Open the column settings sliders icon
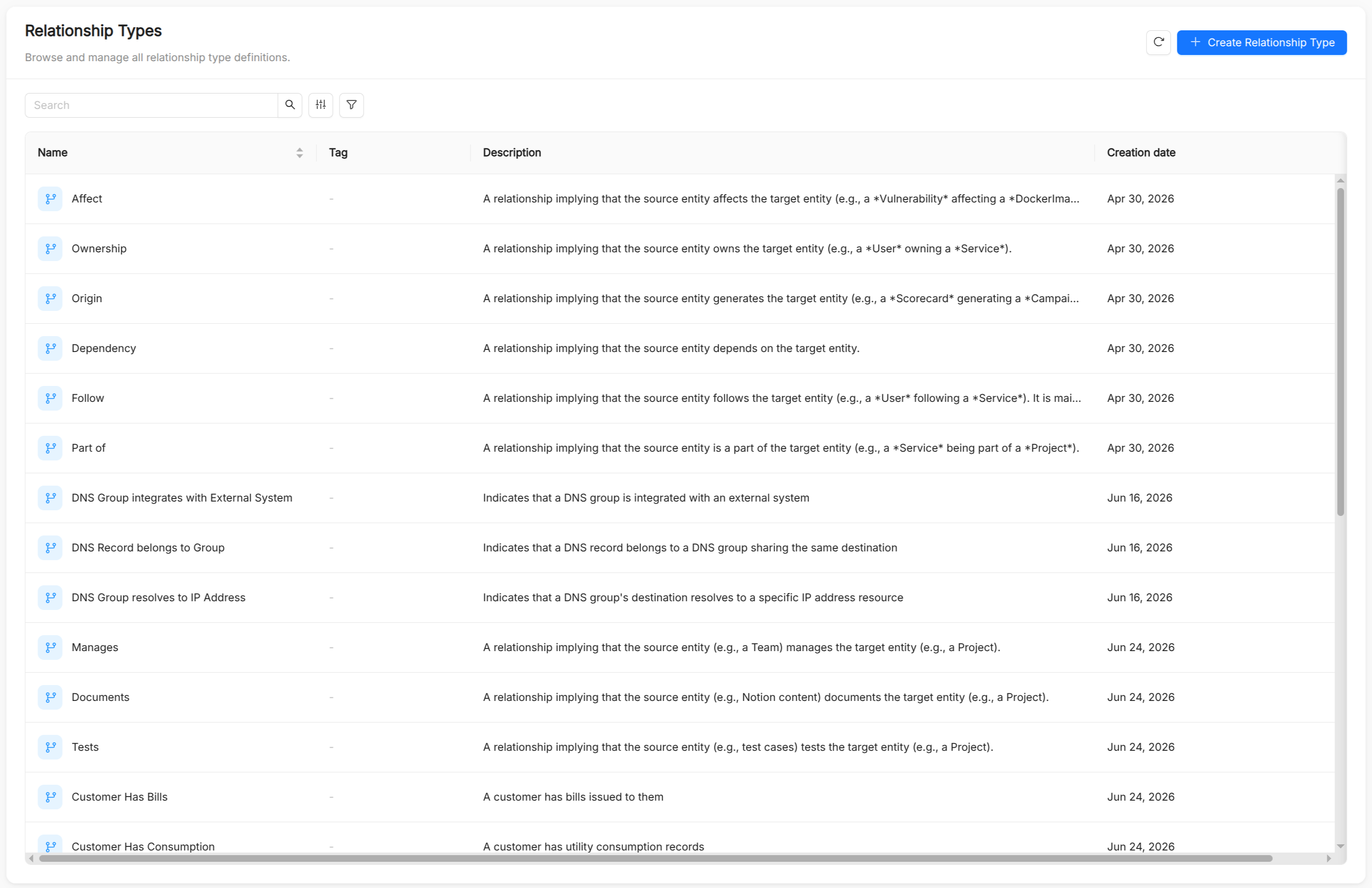Screen dimensions: 1372x888 pos(321,105)
